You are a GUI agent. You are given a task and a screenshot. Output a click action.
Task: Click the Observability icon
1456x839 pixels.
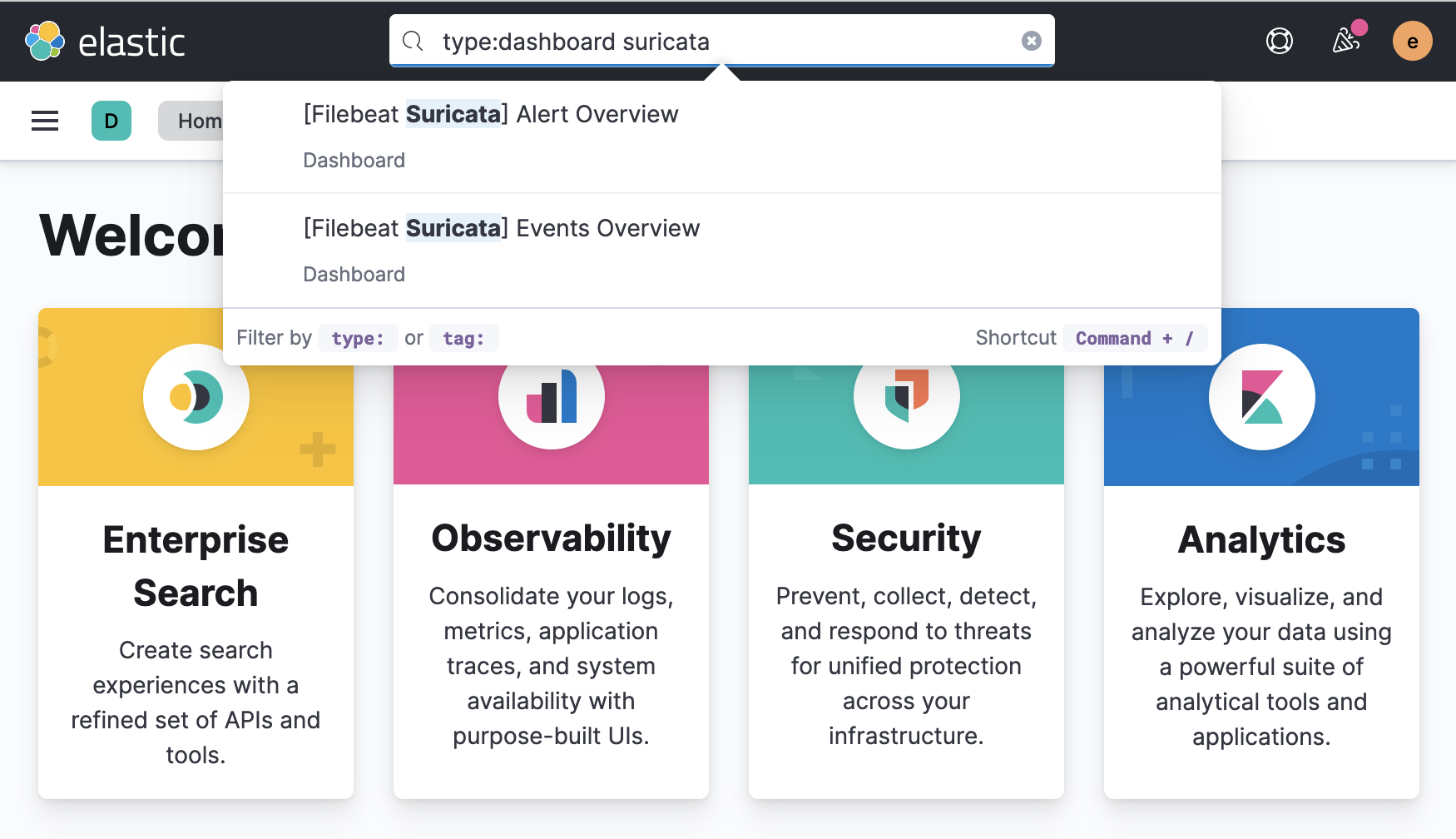click(x=552, y=396)
